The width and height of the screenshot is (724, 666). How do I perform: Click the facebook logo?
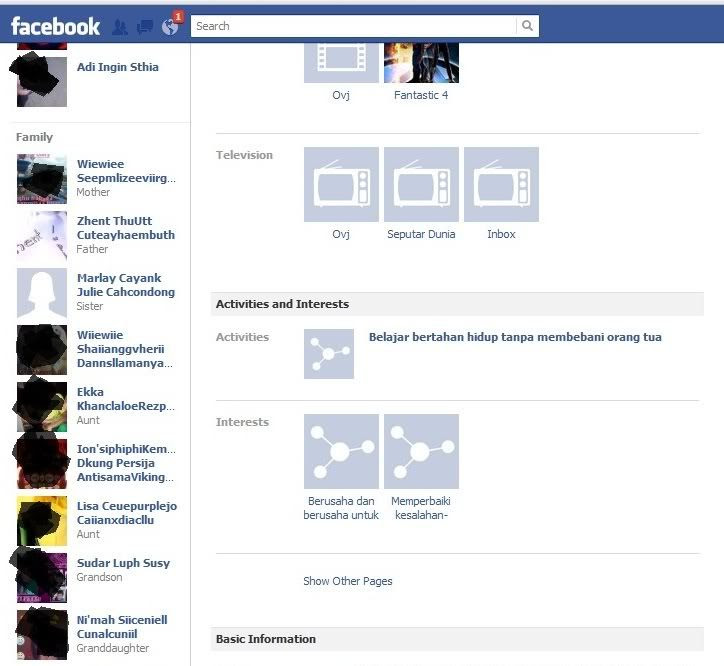click(55, 26)
